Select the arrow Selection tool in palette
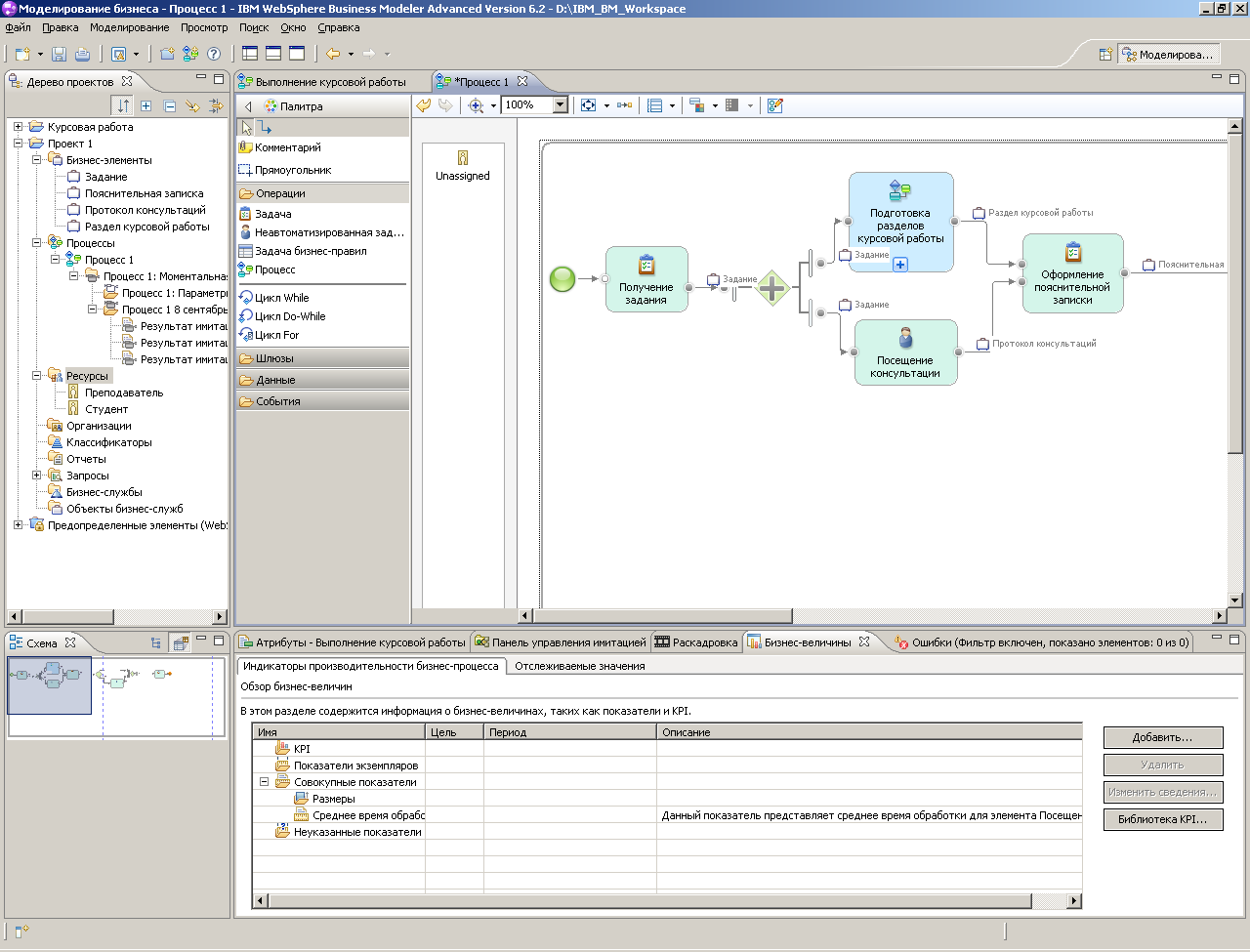The height and width of the screenshot is (952, 1250). [246, 127]
